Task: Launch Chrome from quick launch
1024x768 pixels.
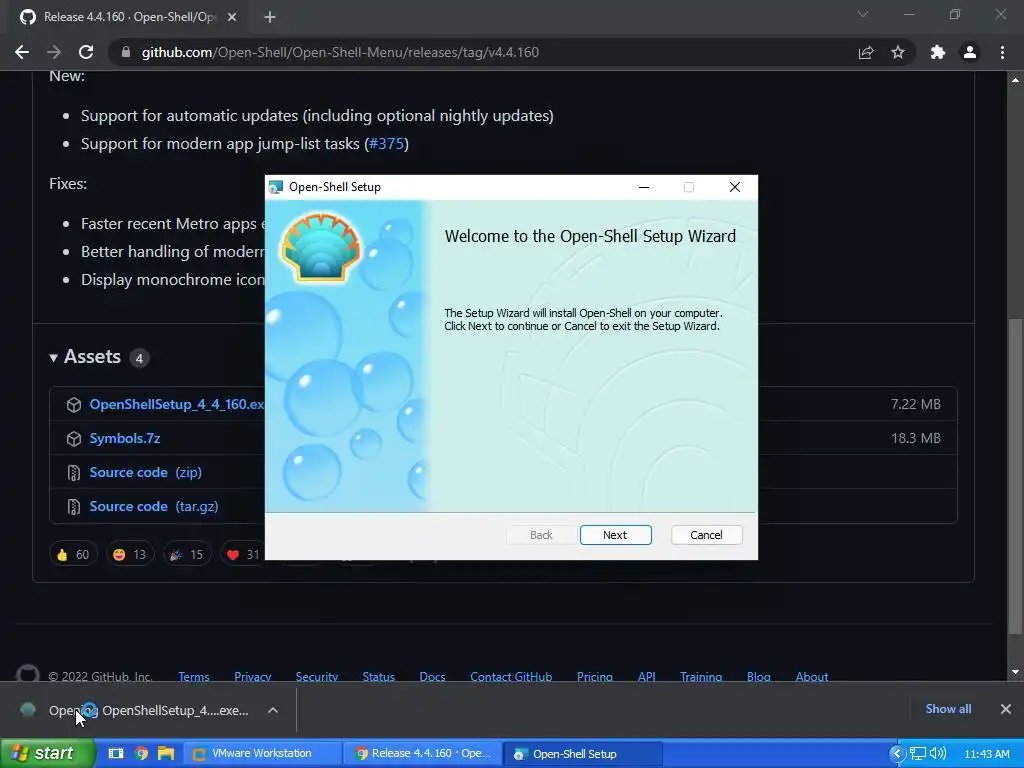Action: [x=141, y=753]
